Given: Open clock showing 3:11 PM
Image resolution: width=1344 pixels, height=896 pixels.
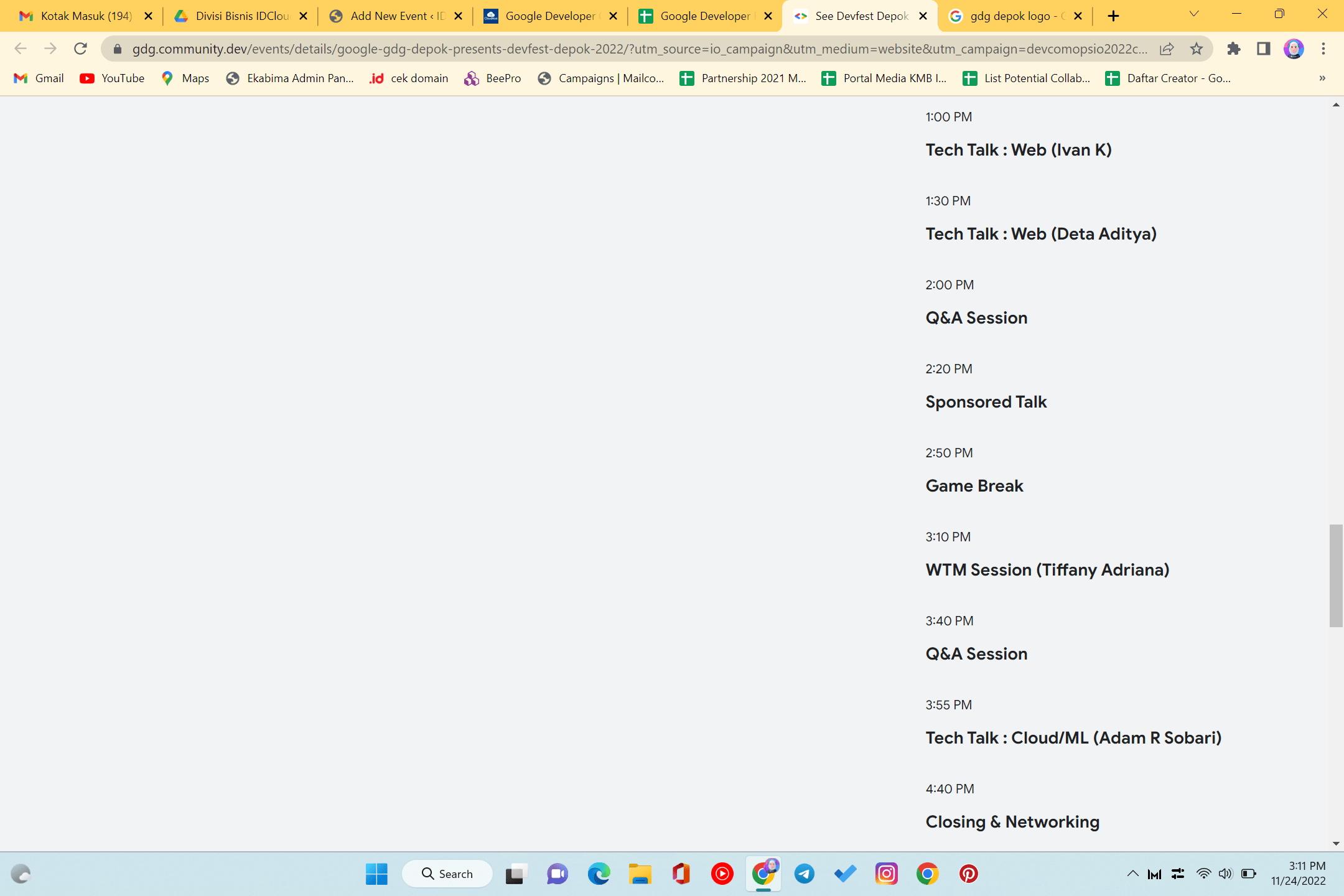Looking at the screenshot, I should click(x=1299, y=874).
